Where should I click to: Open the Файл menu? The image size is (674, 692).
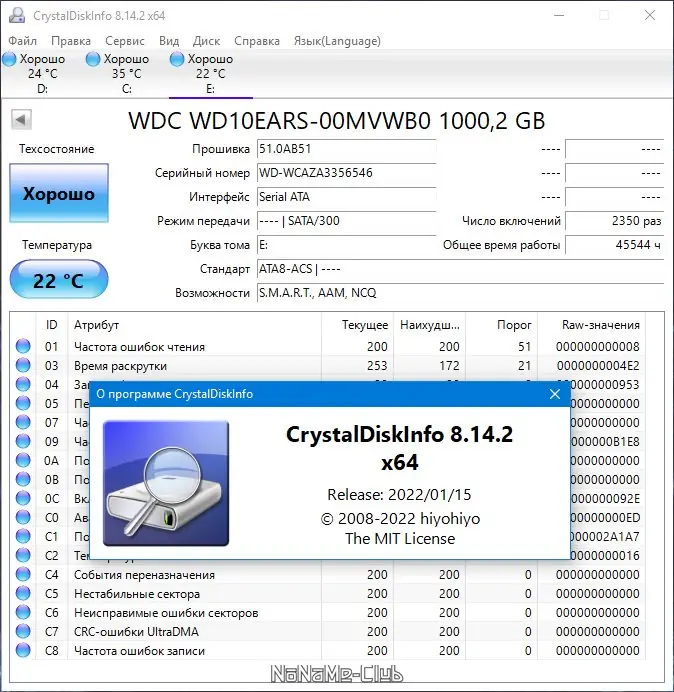[23, 41]
